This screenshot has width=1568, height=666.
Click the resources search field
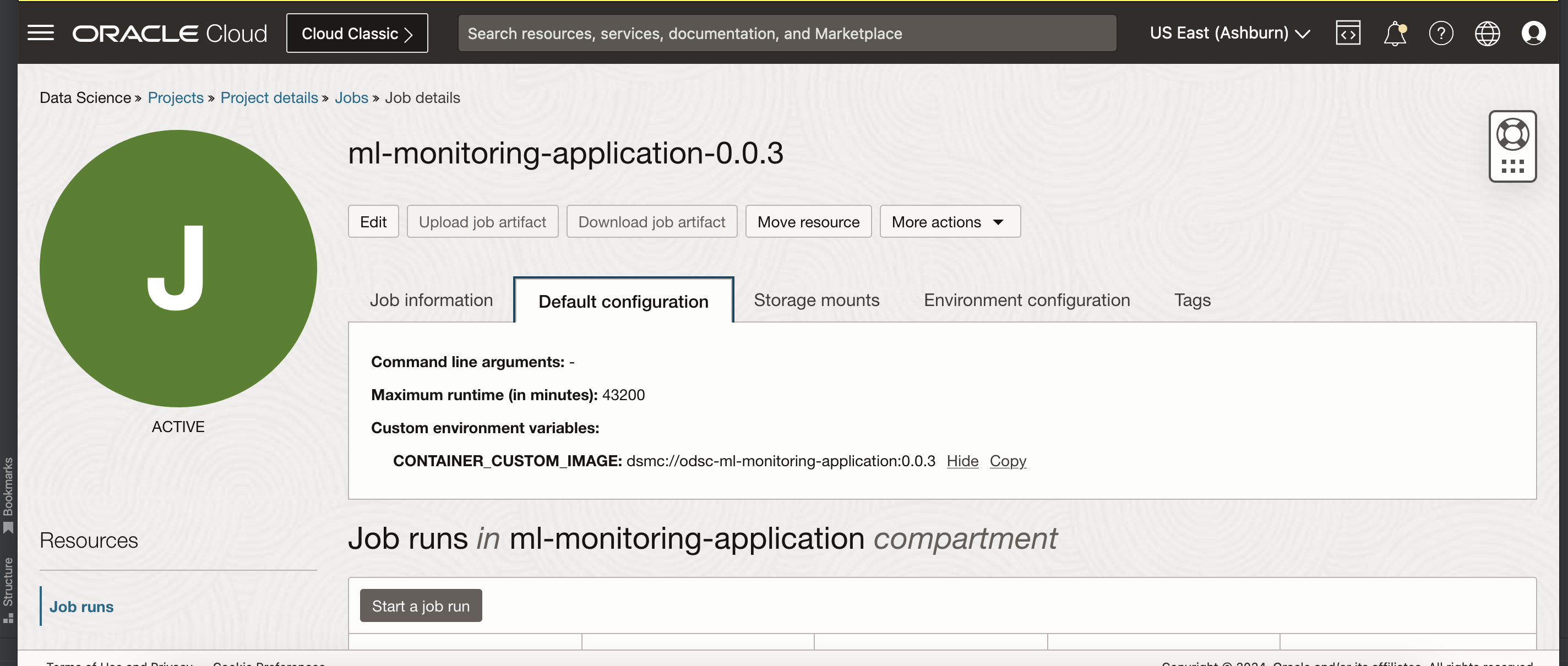(x=786, y=33)
